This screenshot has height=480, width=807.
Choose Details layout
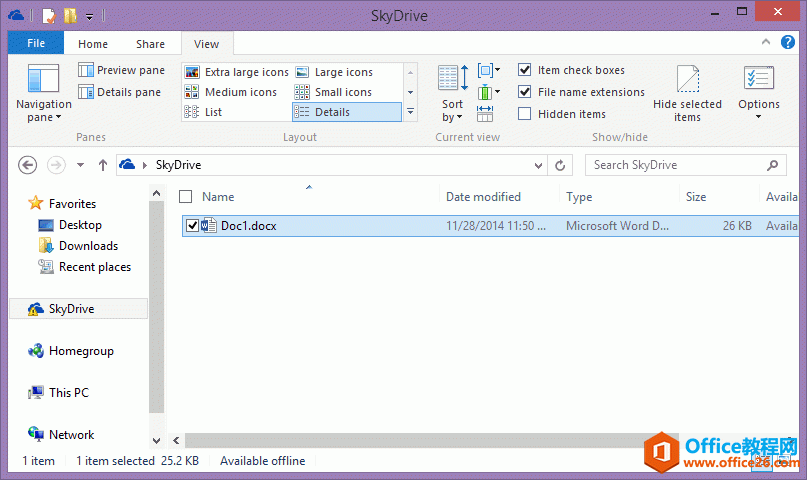(x=347, y=112)
